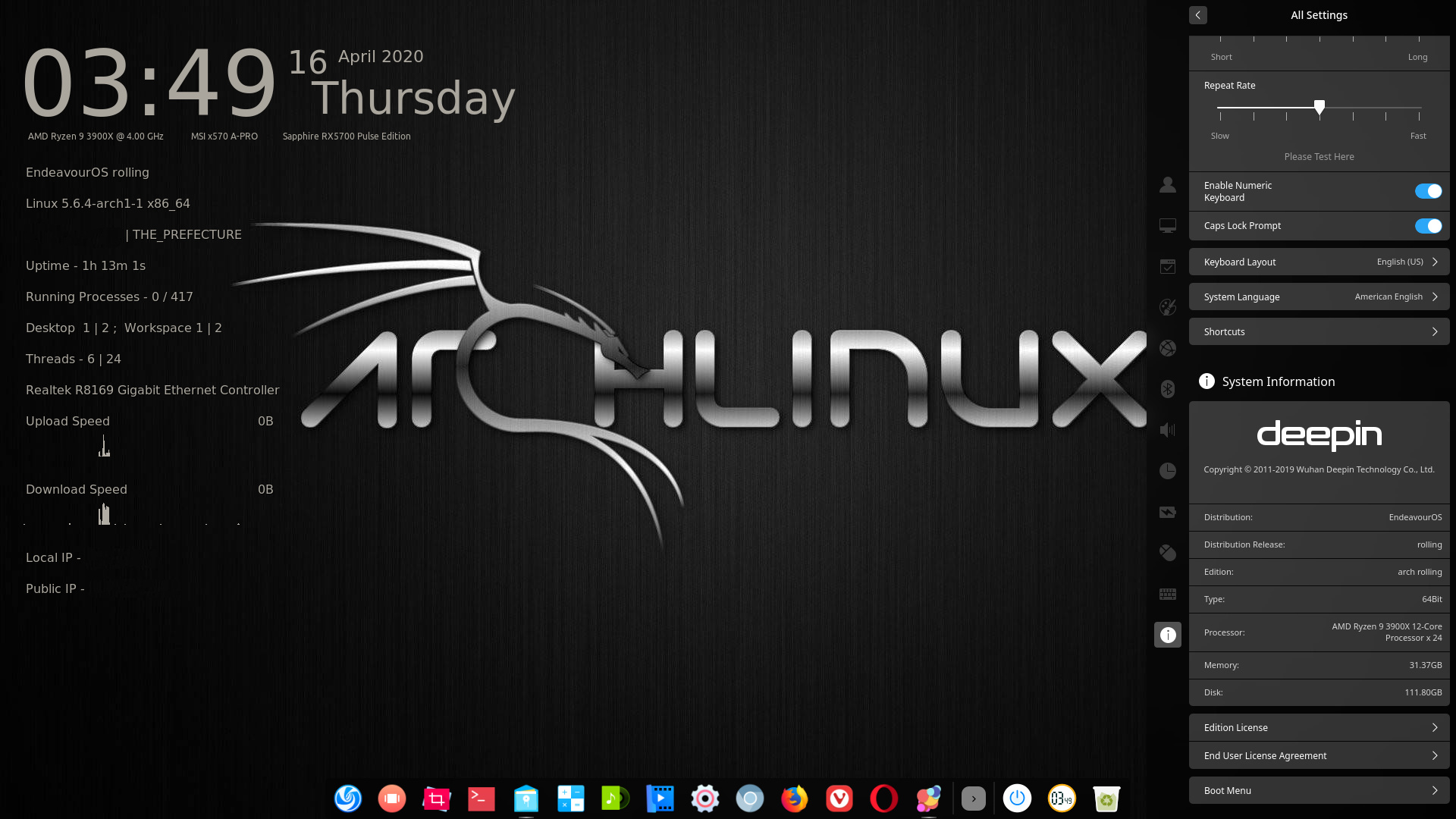
Task: Launch calculator from dock
Action: click(x=571, y=799)
